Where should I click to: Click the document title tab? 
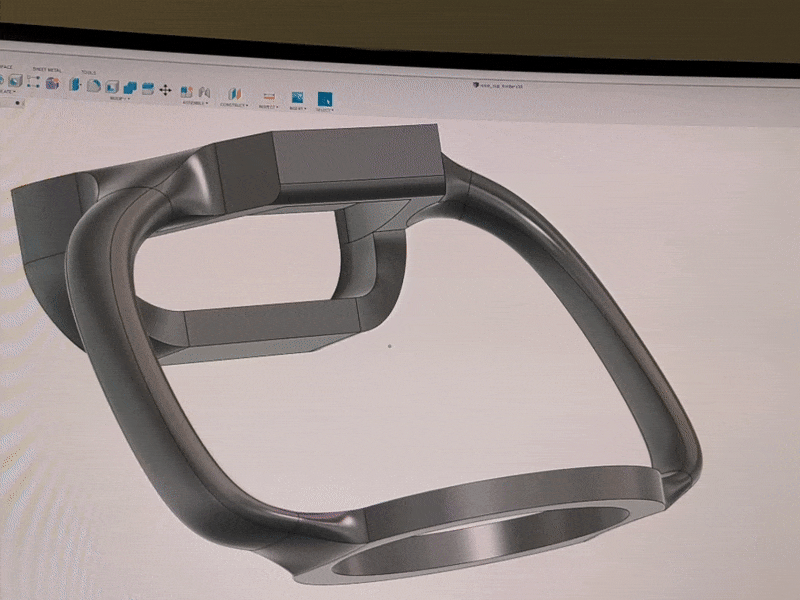[501, 86]
